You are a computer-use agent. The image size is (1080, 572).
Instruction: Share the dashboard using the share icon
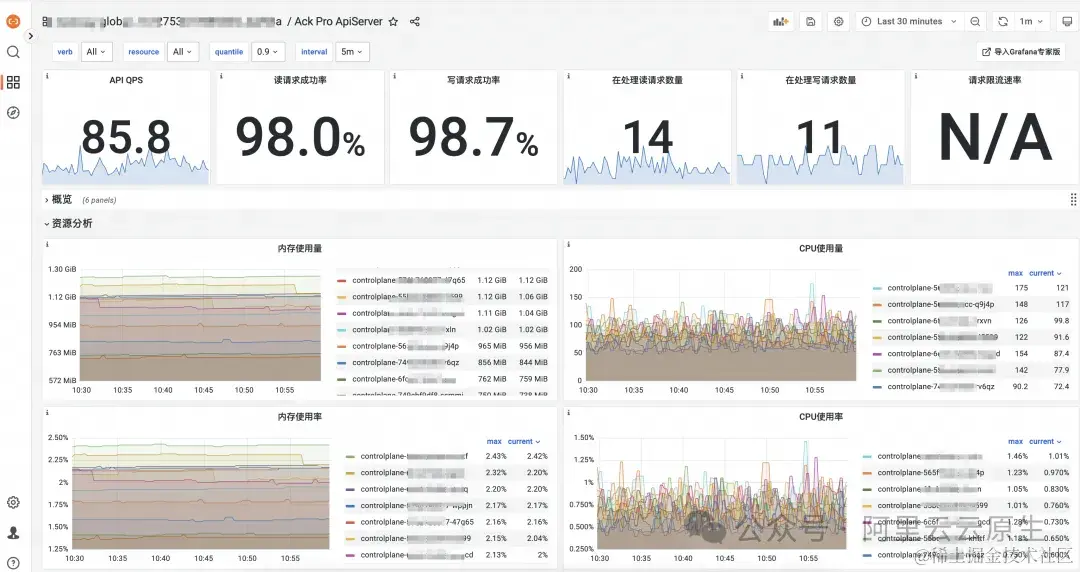[x=415, y=21]
